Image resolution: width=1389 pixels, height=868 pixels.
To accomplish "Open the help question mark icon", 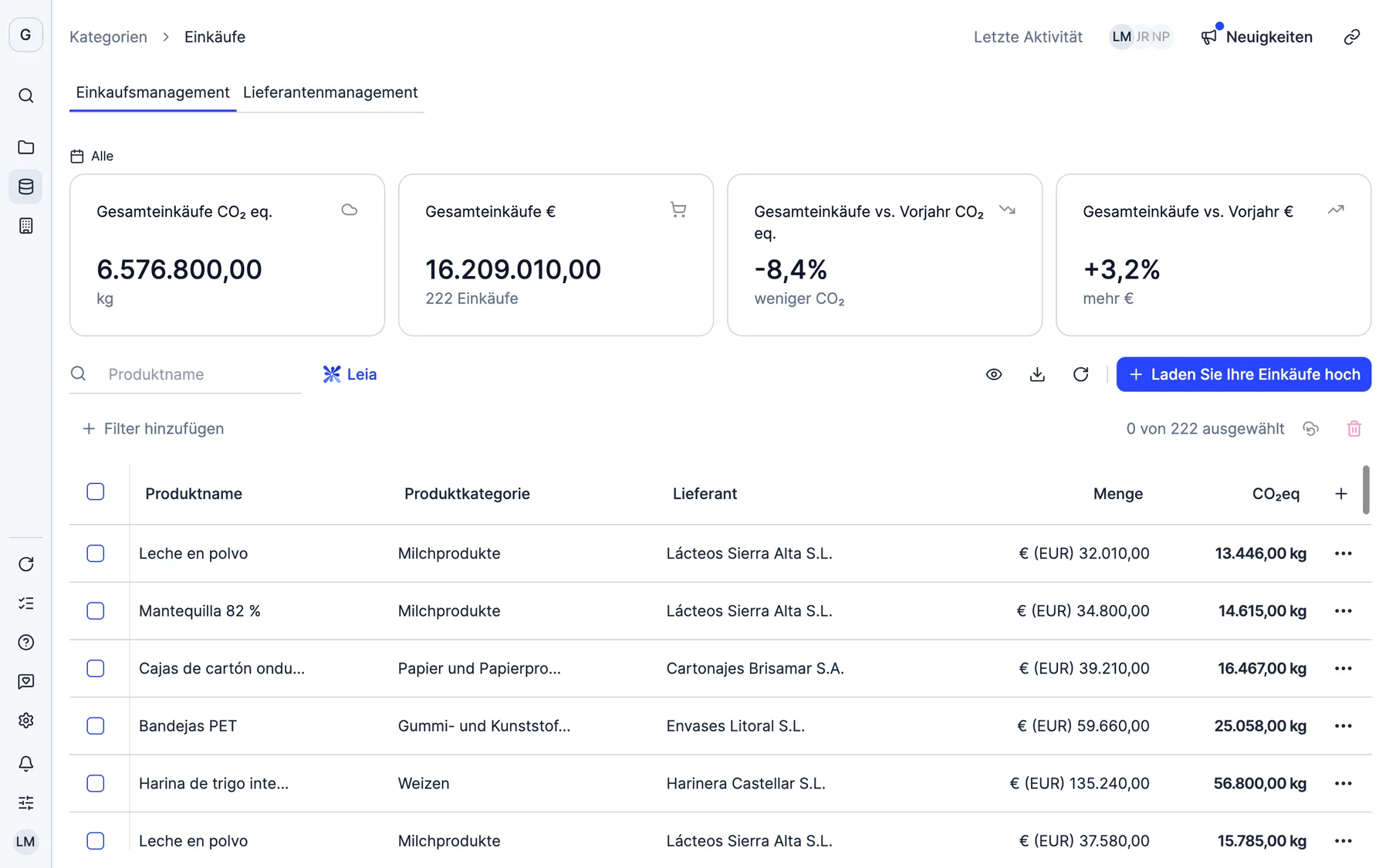I will point(25,643).
